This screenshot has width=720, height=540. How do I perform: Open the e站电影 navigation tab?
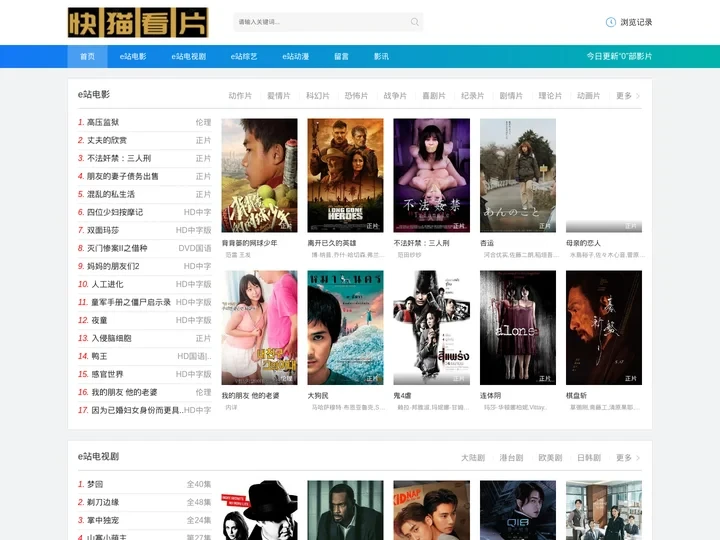(133, 56)
